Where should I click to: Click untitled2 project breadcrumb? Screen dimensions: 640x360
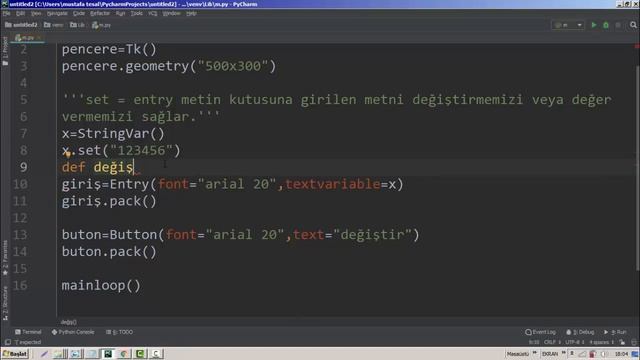click(21, 25)
